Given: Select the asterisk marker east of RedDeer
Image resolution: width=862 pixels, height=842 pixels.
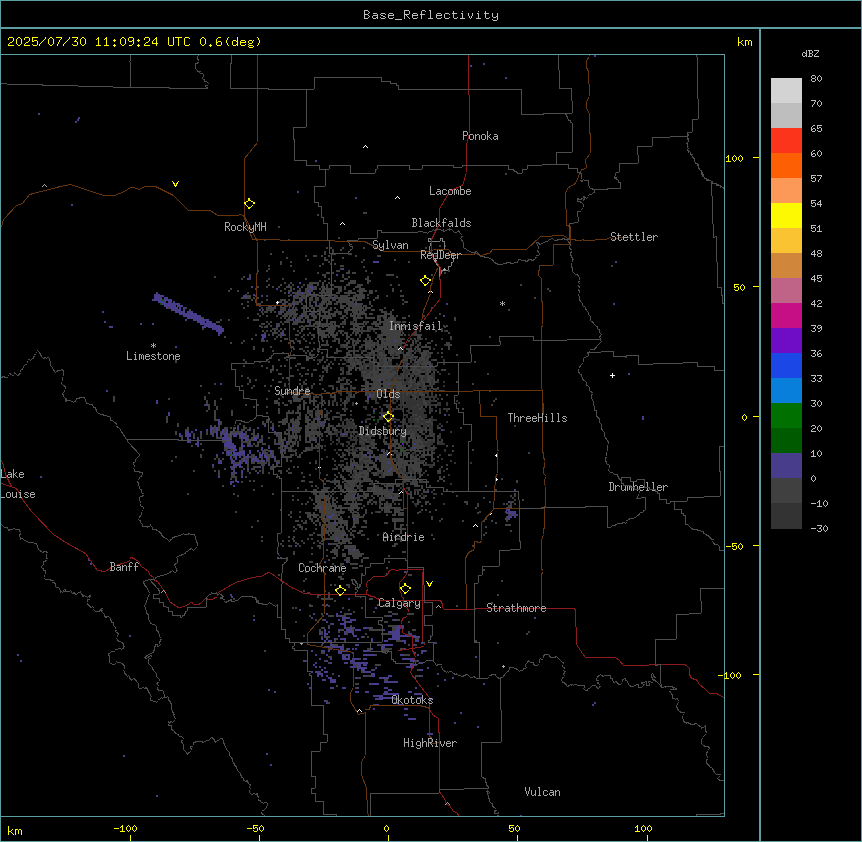Looking at the screenshot, I should (x=502, y=303).
